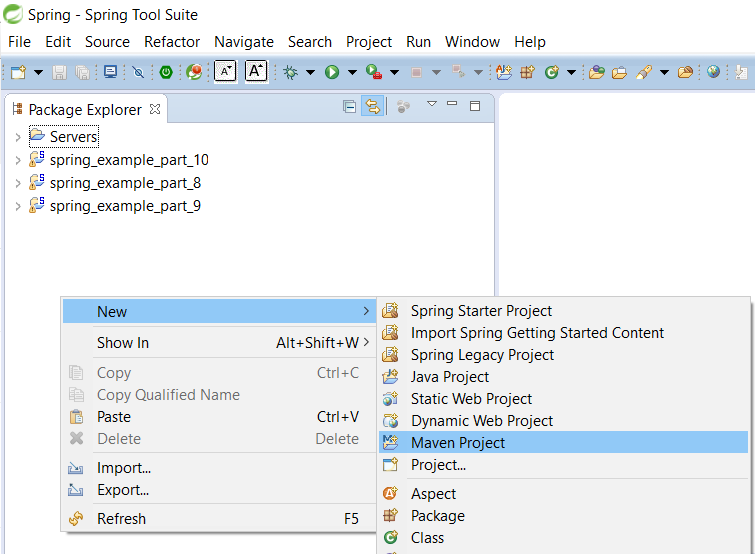Click the green Run button
Image resolution: width=755 pixels, height=554 pixels.
332,73
